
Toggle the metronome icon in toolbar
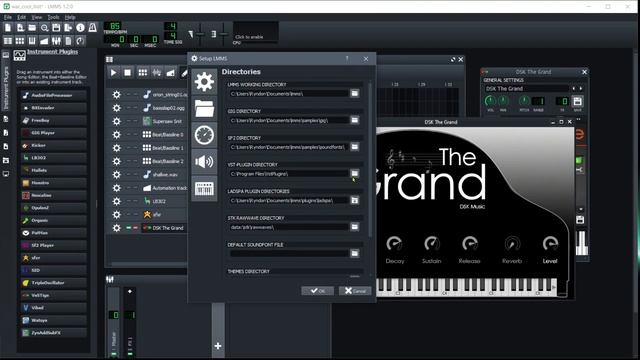(93, 28)
